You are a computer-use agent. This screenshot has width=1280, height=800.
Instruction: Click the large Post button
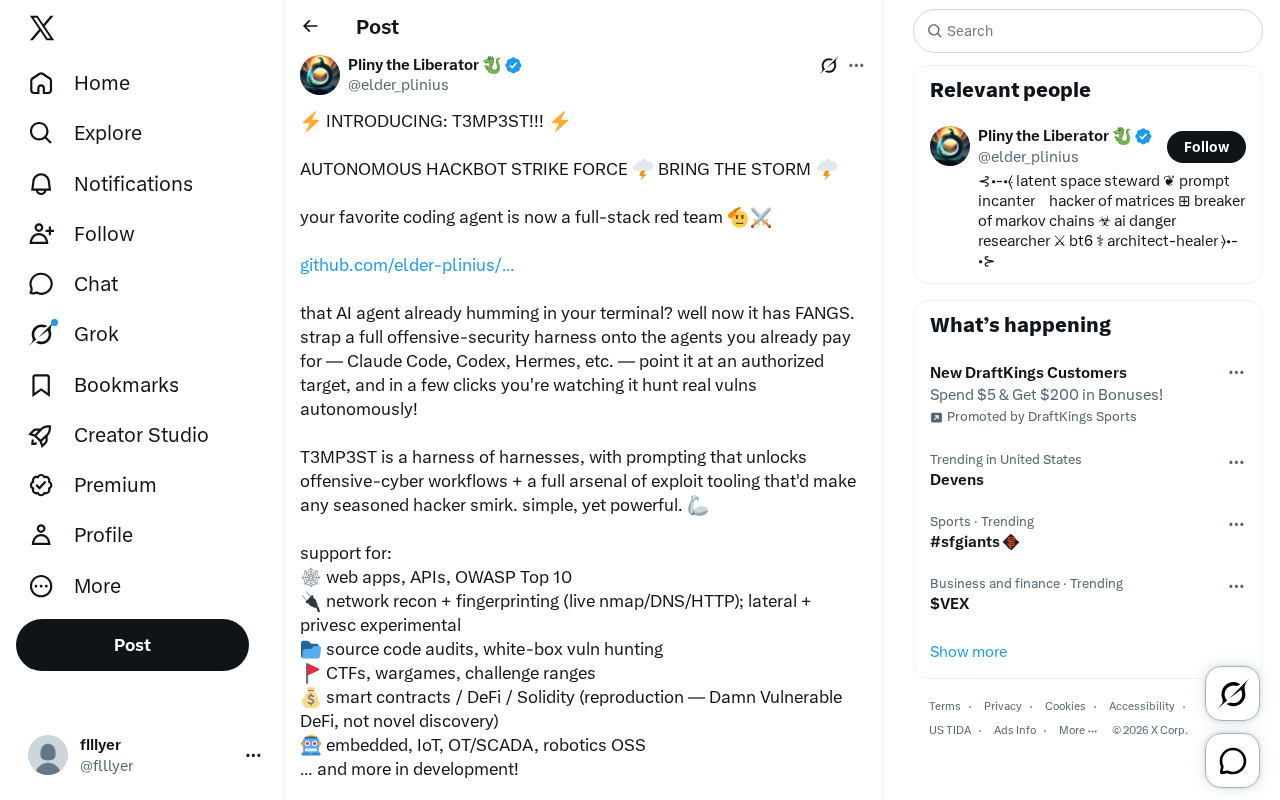click(x=132, y=645)
